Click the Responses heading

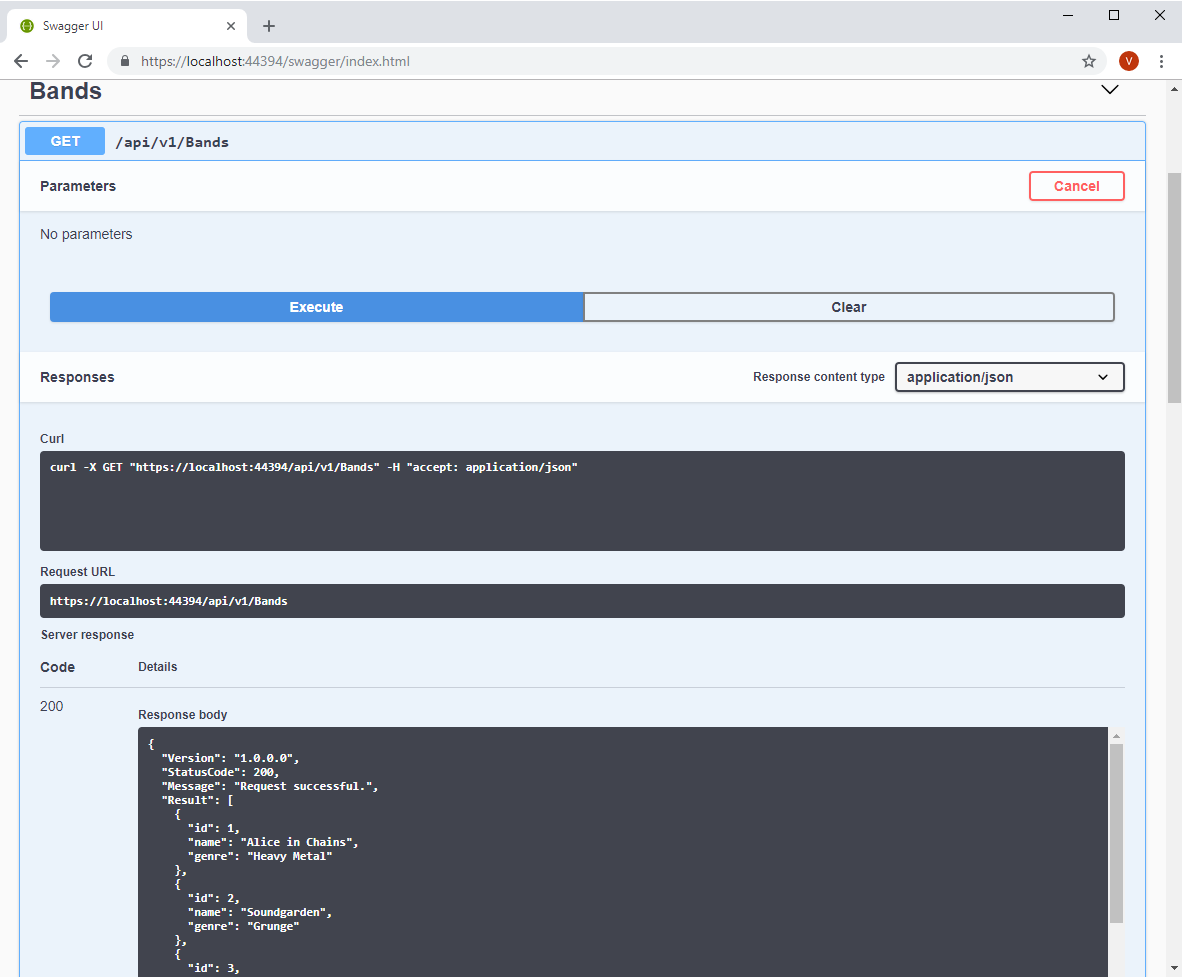coord(77,377)
